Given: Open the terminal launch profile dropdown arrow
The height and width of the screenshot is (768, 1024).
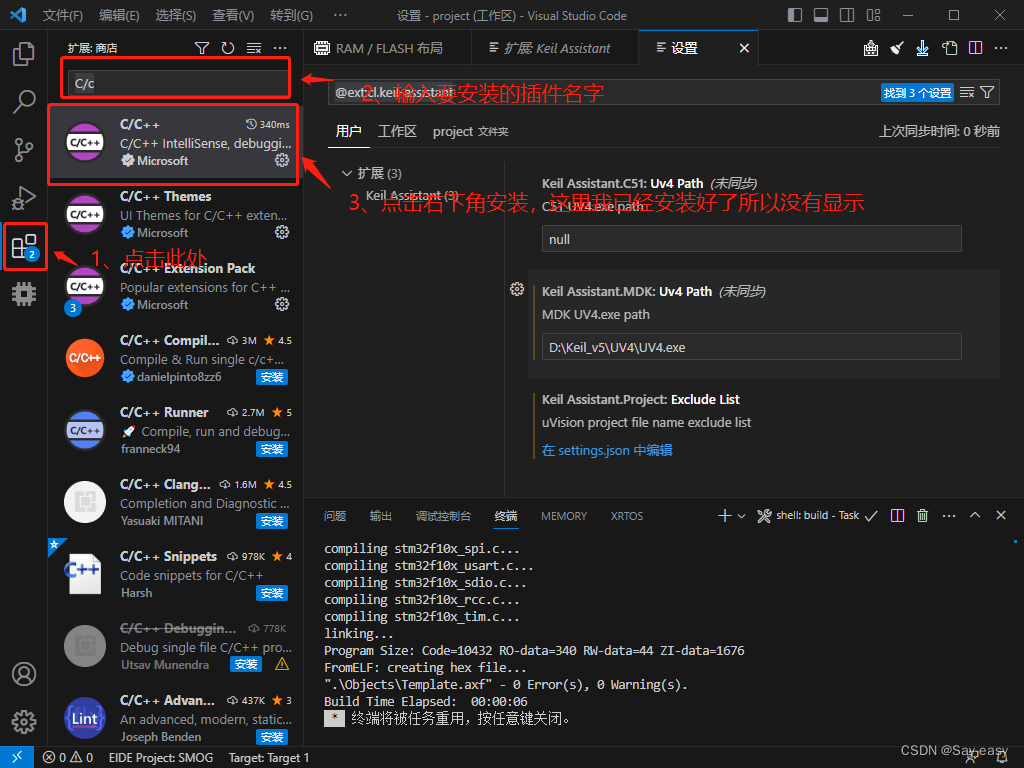Looking at the screenshot, I should coord(741,516).
